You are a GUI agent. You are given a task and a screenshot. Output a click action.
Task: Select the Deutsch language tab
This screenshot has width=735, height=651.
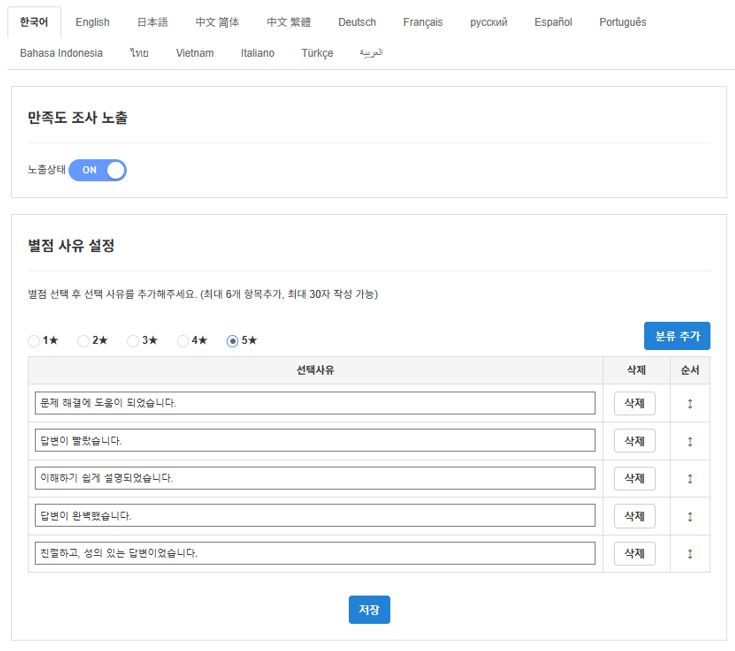click(x=357, y=22)
